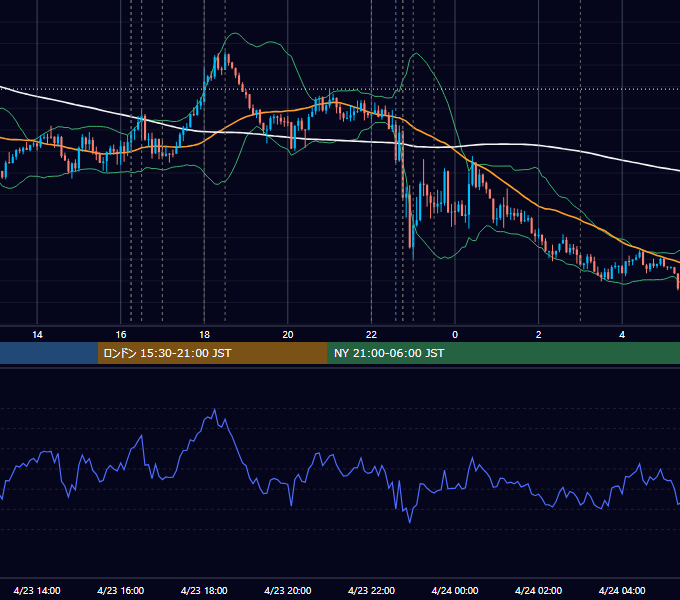This screenshot has width=680, height=600.
Task: Click the 2 hour label on time axis
Action: click(539, 335)
